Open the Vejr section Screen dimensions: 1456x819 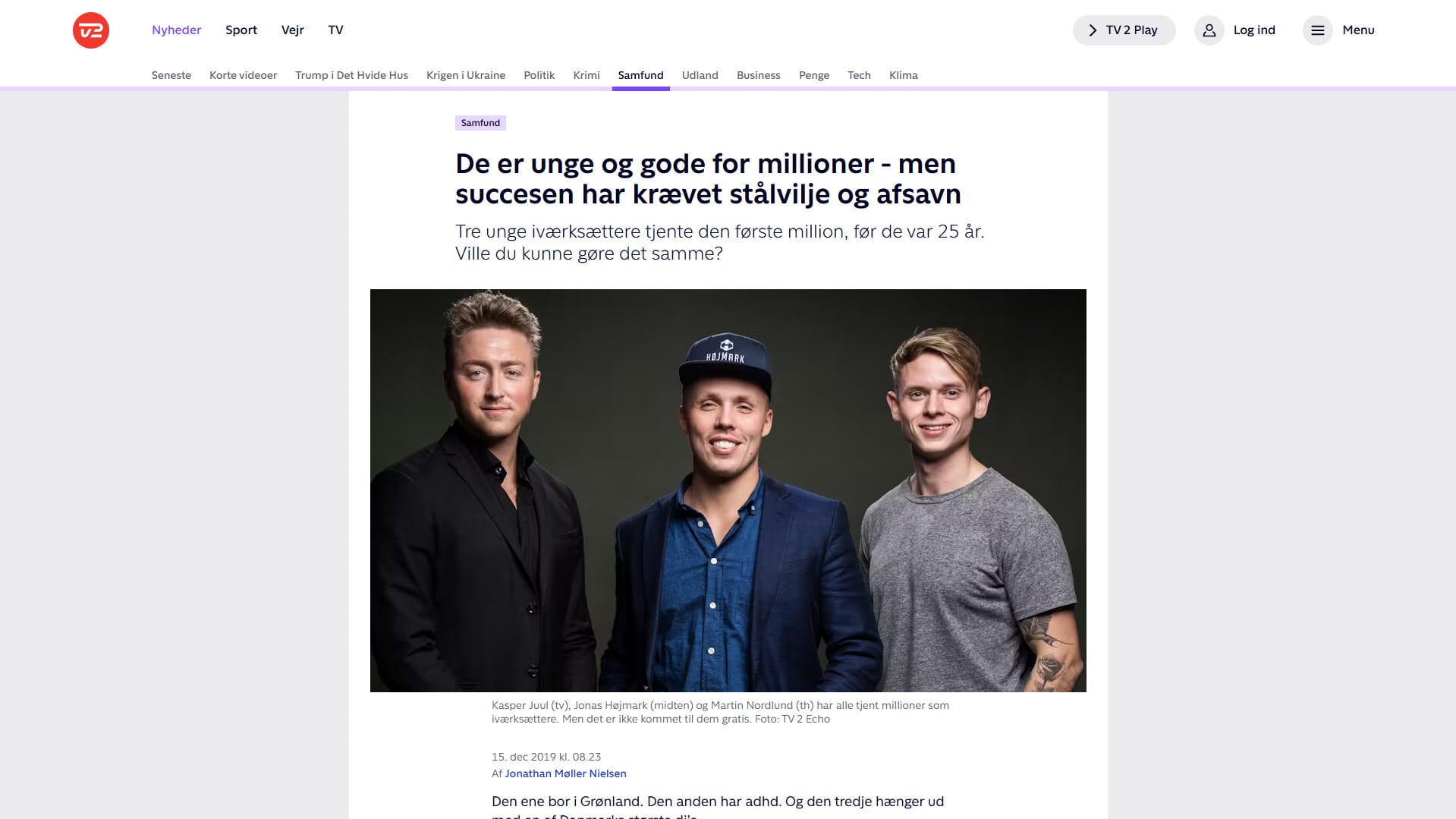point(292,30)
